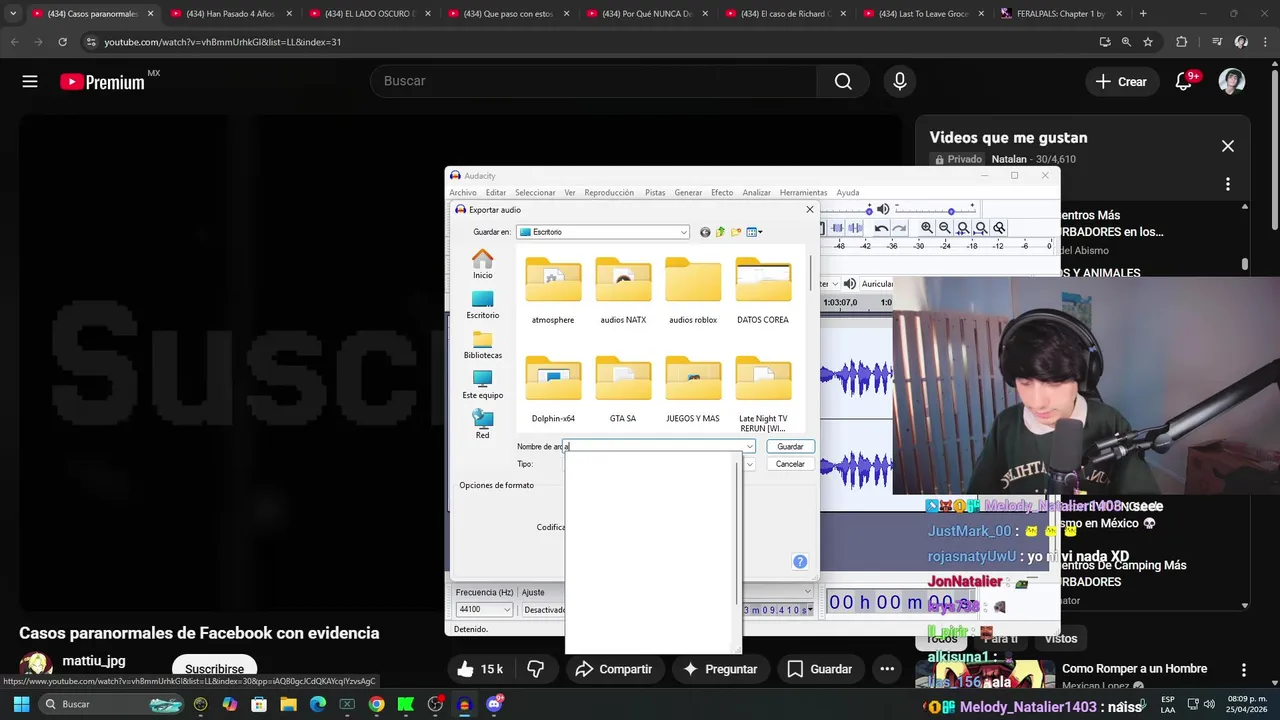The height and width of the screenshot is (720, 1280).
Task: Click Audacity redo arrow icon
Action: pos(899,228)
